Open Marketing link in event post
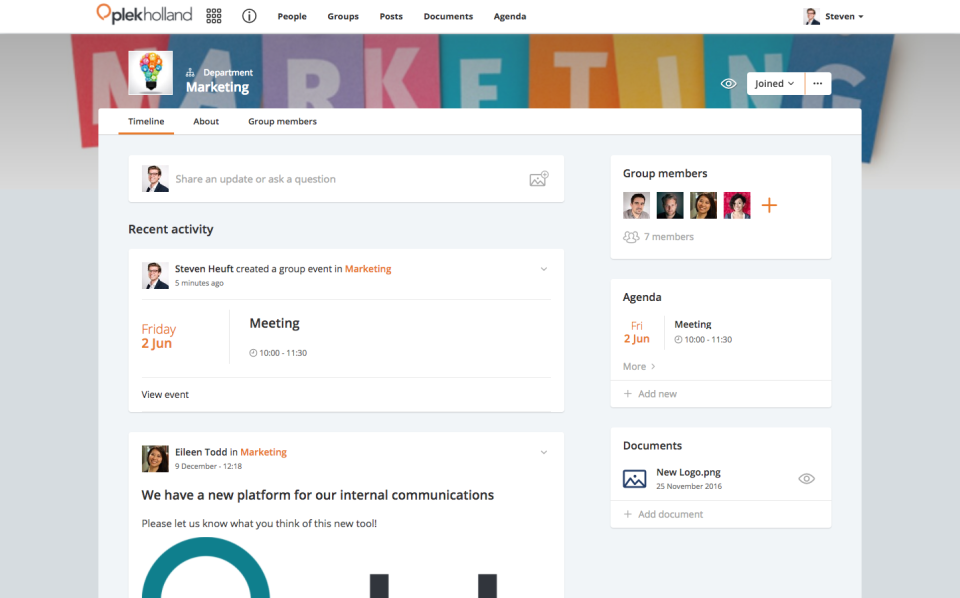Image resolution: width=960 pixels, height=598 pixels. click(368, 269)
